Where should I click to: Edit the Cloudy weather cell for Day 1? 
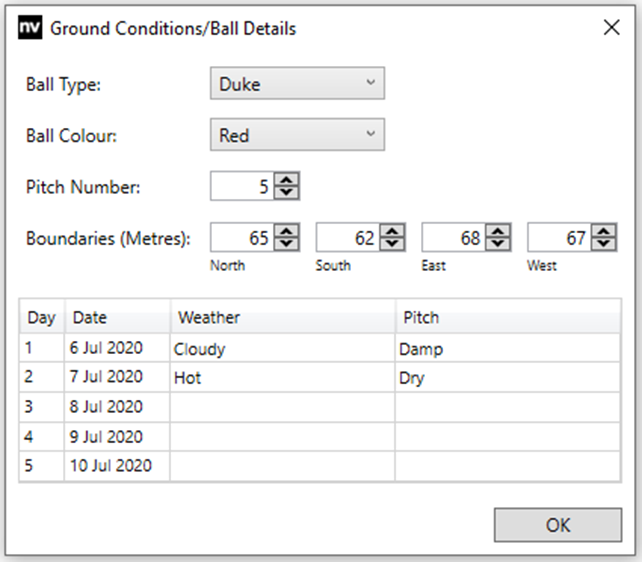(x=282, y=350)
